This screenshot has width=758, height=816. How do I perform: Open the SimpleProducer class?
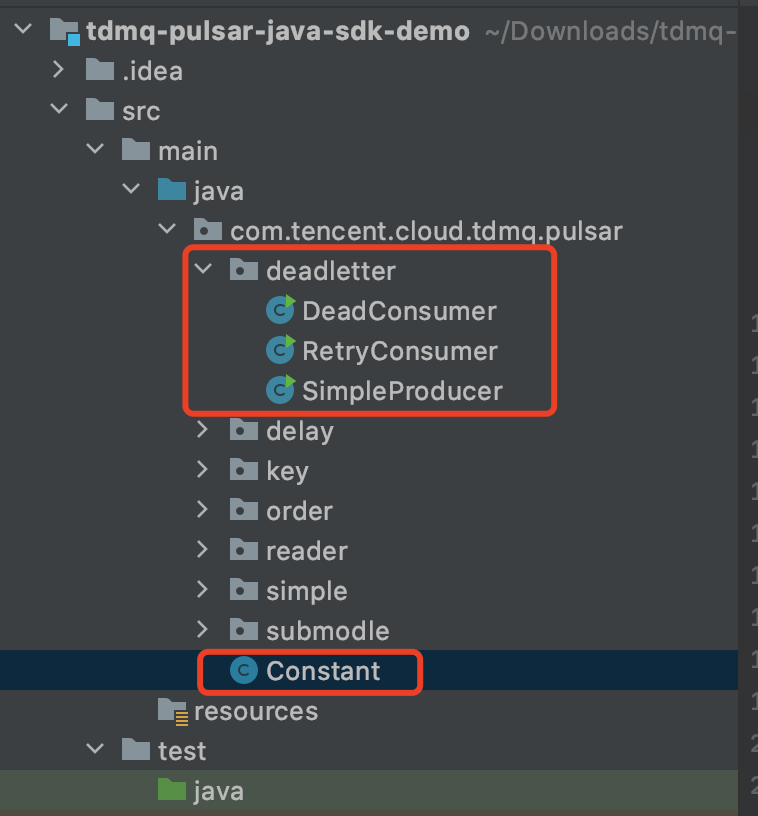(x=403, y=391)
